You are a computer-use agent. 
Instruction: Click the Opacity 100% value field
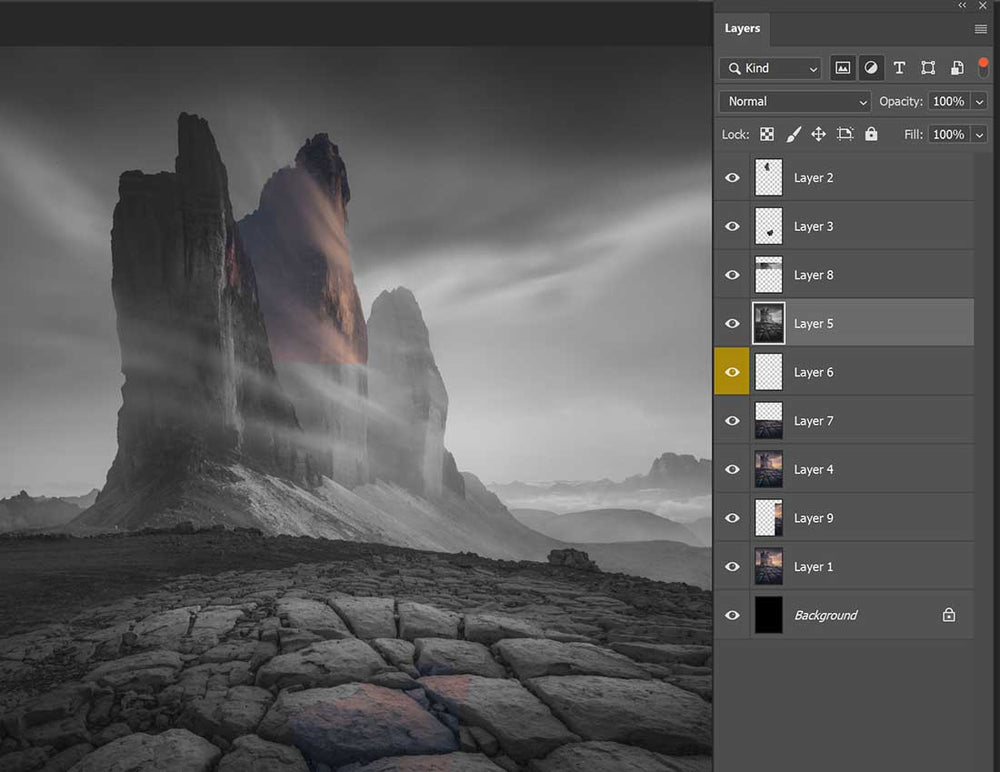pyautogui.click(x=949, y=101)
